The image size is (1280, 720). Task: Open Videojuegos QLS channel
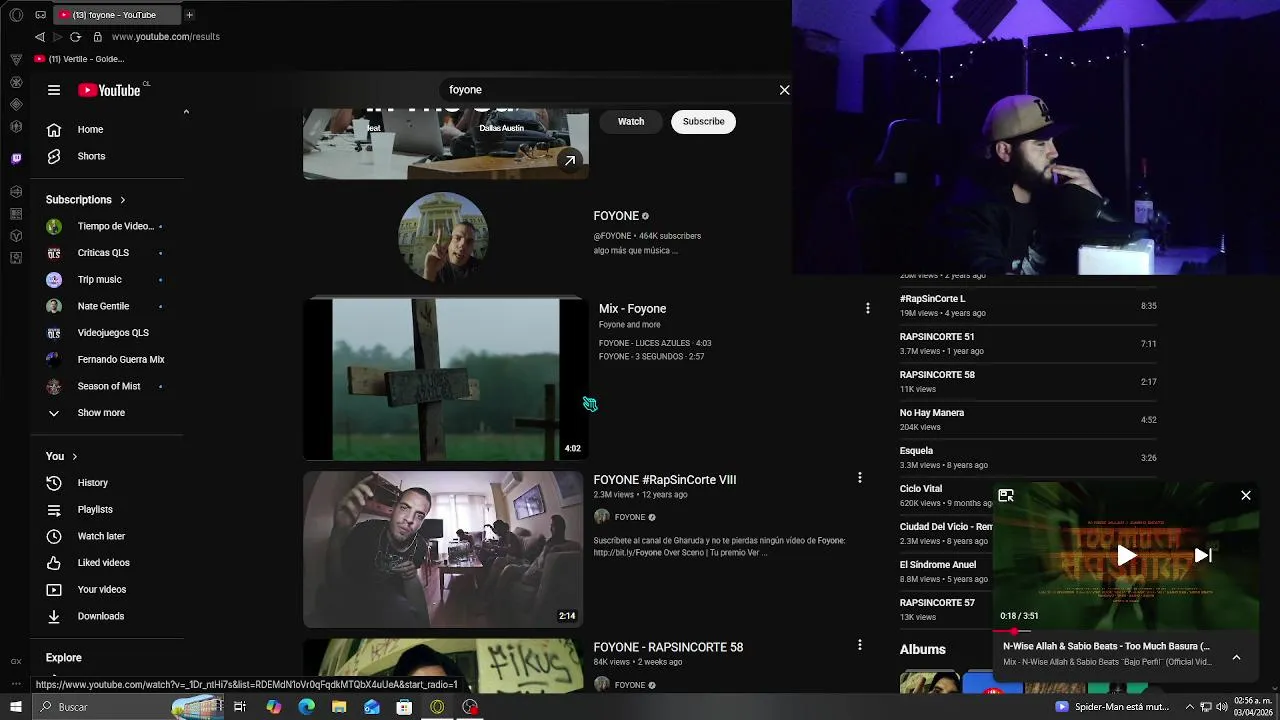[108, 333]
